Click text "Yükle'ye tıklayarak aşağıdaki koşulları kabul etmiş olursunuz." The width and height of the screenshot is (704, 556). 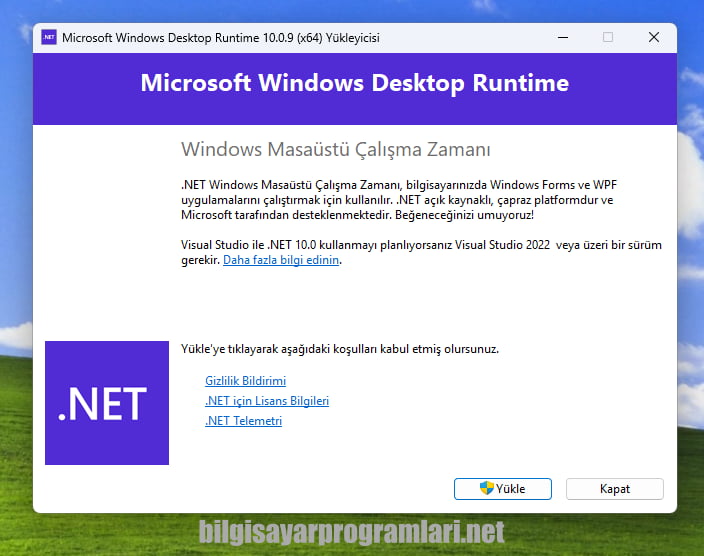click(x=340, y=349)
